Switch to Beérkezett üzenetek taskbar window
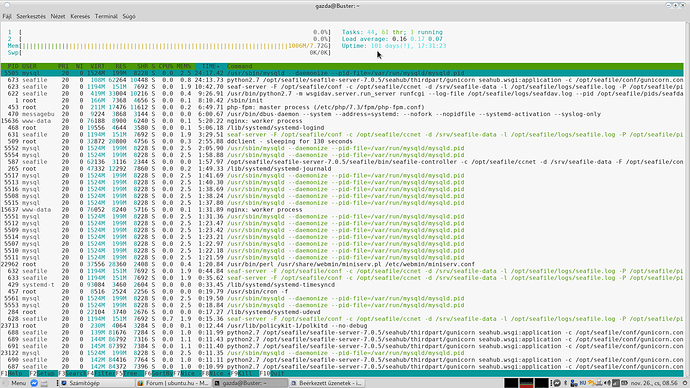 coord(327,383)
